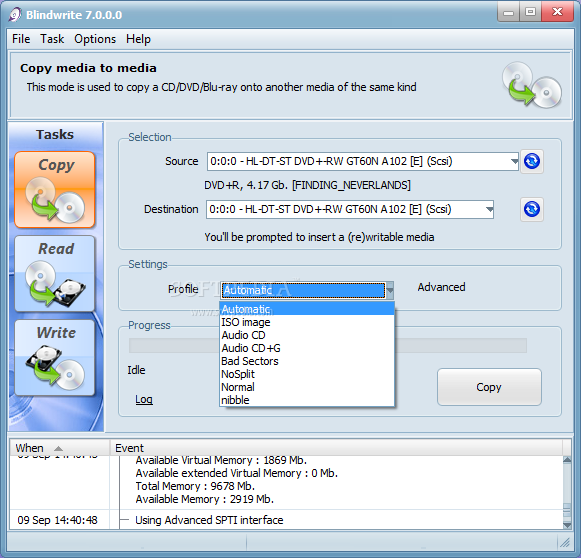Image resolution: width=581 pixels, height=558 pixels.
Task: Minimize the Blindwrite window
Action: pos(508,13)
